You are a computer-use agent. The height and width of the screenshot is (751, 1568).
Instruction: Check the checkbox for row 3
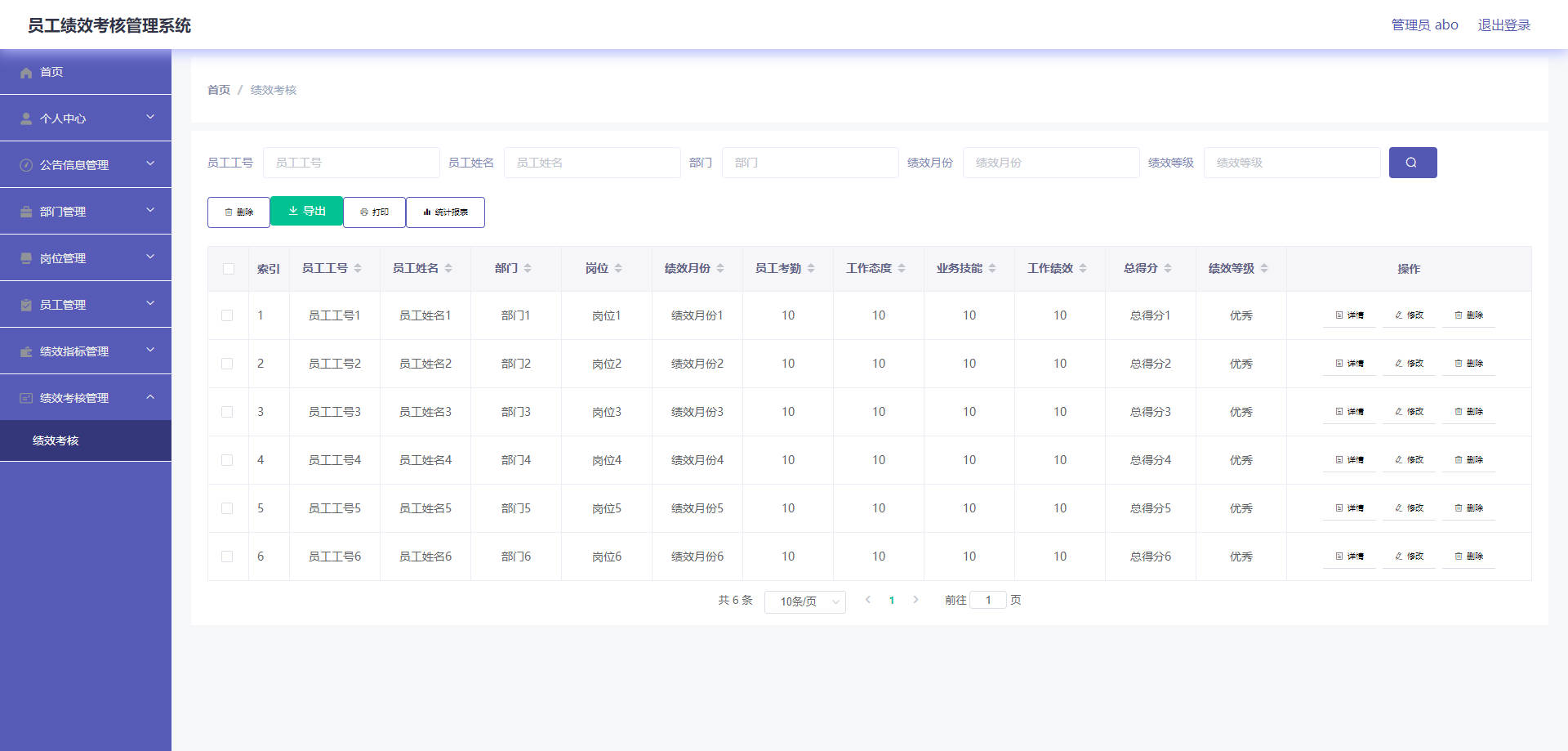click(227, 412)
